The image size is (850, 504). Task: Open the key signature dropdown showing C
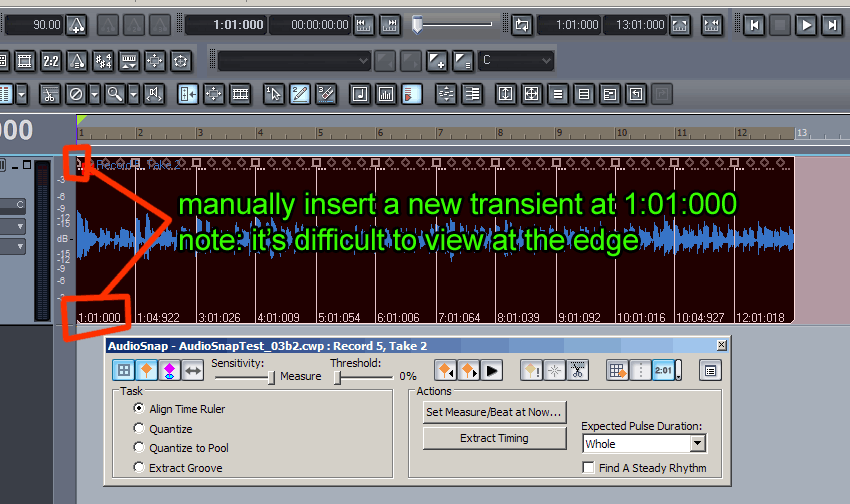pos(544,61)
